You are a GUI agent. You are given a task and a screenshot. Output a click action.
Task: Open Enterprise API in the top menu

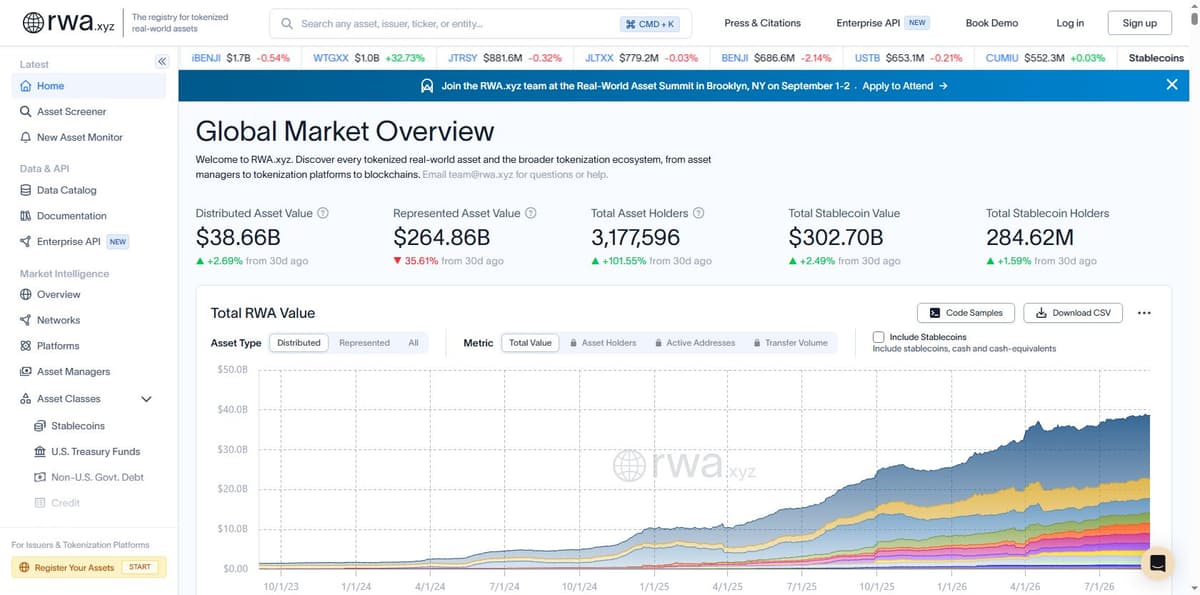(882, 23)
